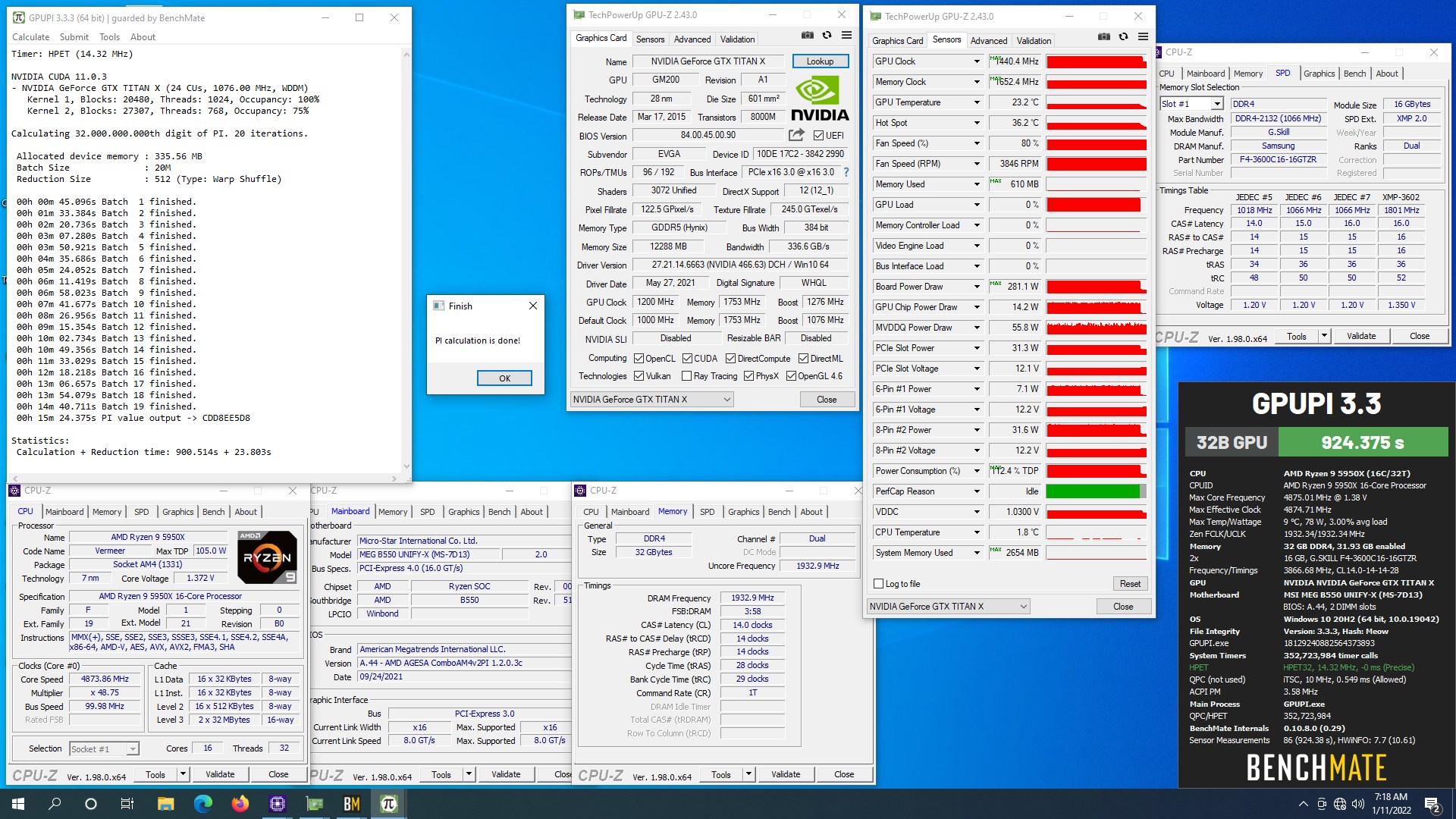Click the screenshot camera icon in GPU-Z Graphics Card window
Screen dimensions: 1456x819
(x=808, y=36)
